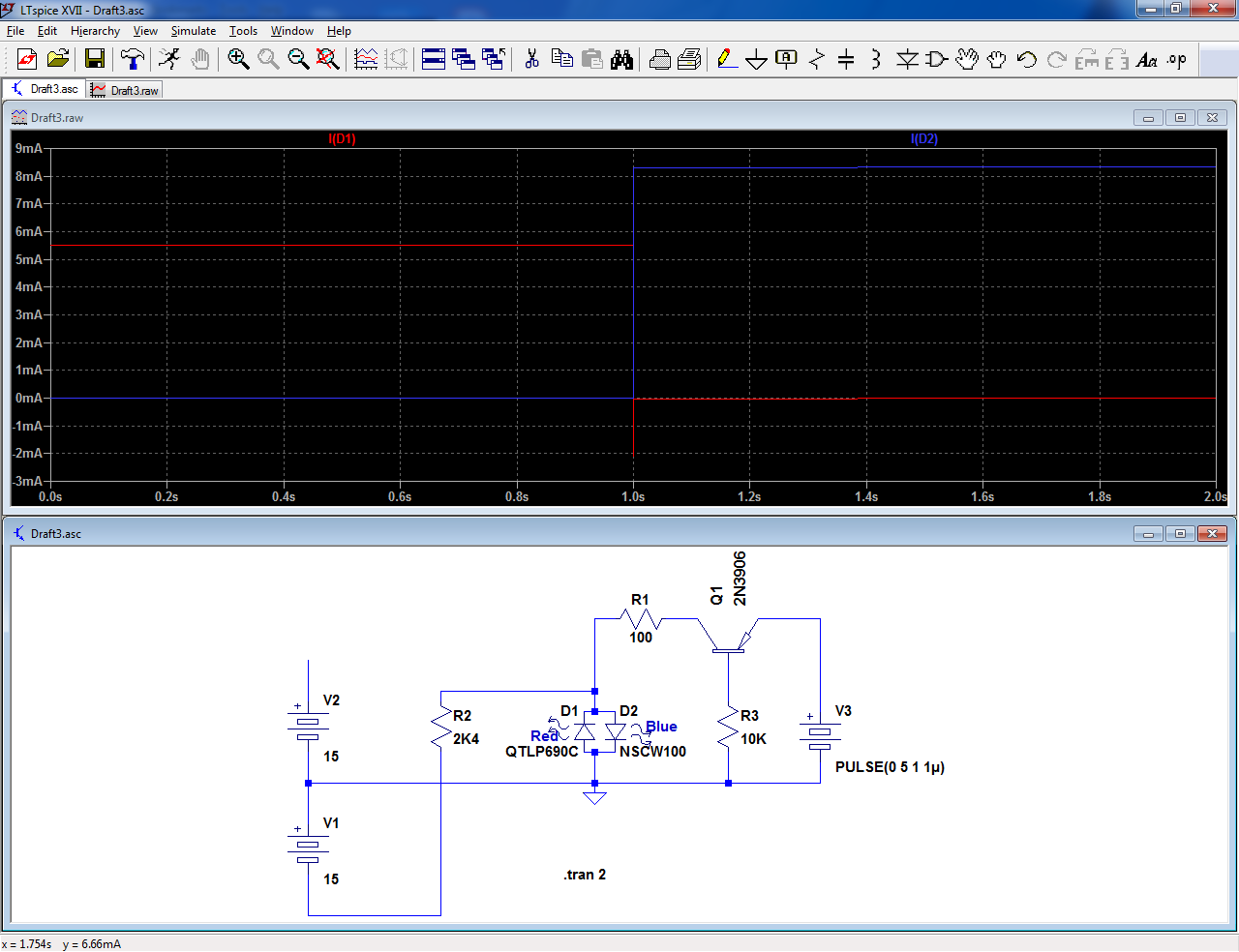Open the View menu
This screenshot has height=952, width=1239.
[x=145, y=31]
